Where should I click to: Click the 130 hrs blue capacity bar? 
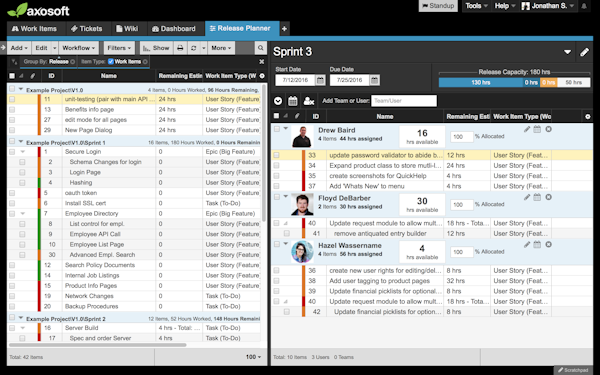(x=481, y=83)
